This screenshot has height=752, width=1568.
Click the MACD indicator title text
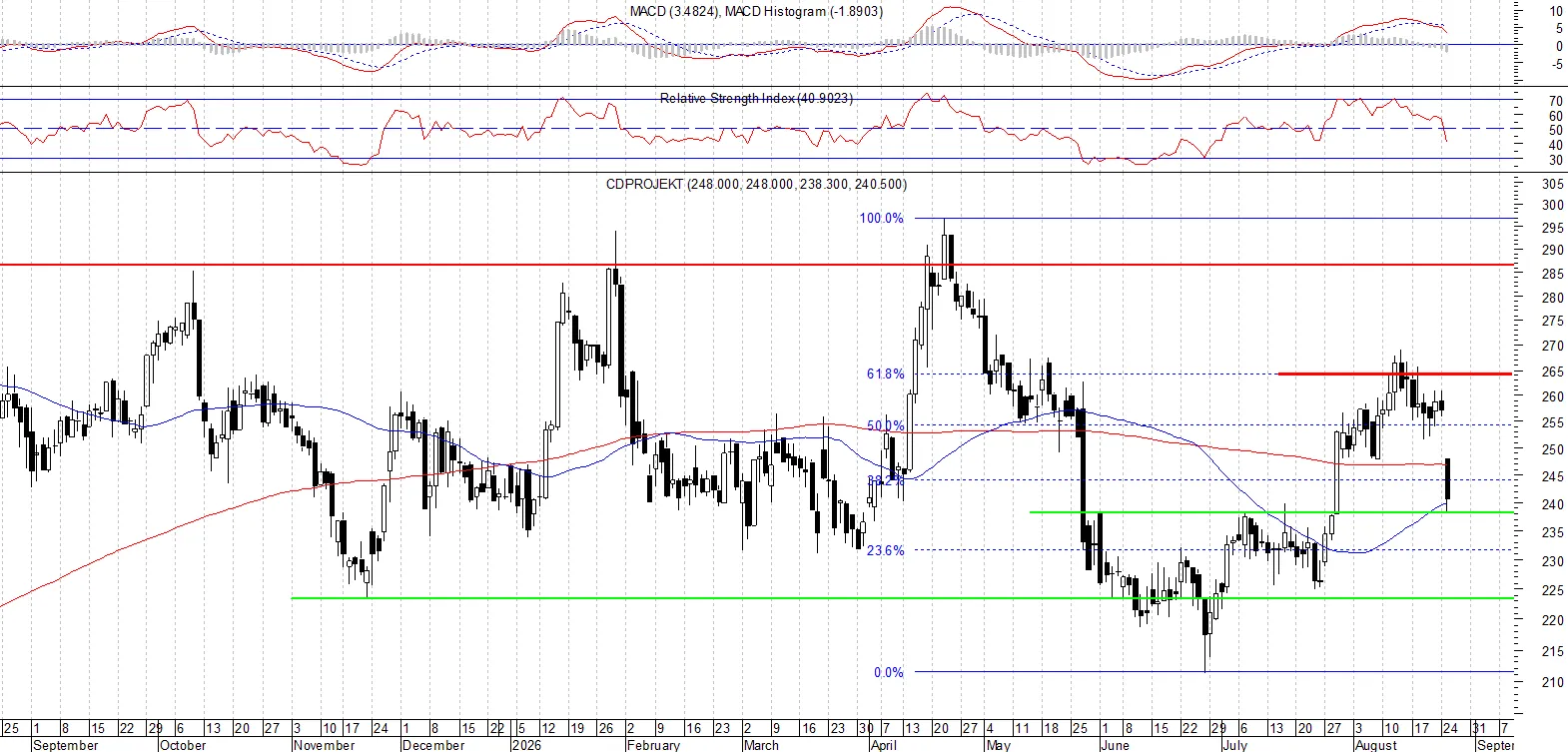pyautogui.click(x=756, y=11)
